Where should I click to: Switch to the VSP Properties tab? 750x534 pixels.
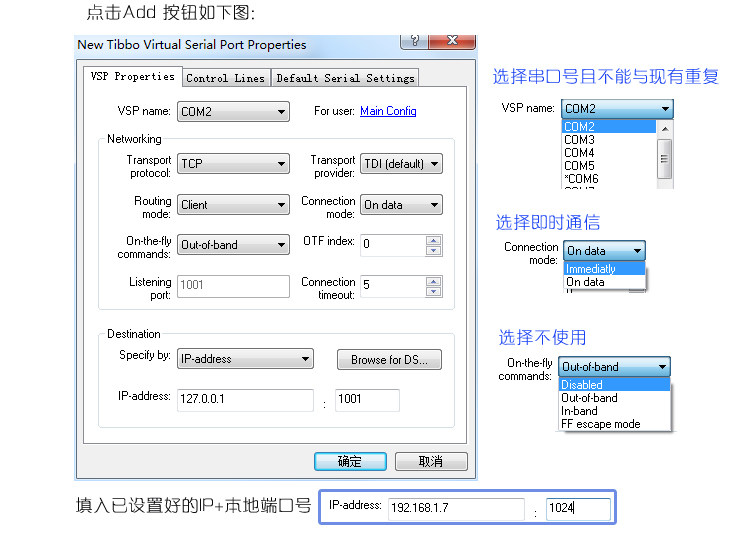pyautogui.click(x=132, y=77)
